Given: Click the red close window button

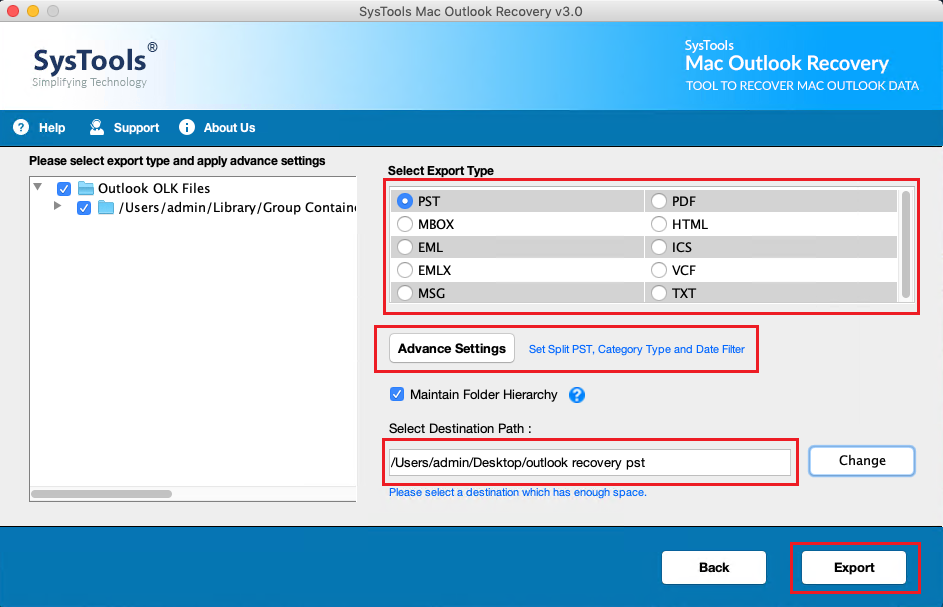Looking at the screenshot, I should pos(13,11).
